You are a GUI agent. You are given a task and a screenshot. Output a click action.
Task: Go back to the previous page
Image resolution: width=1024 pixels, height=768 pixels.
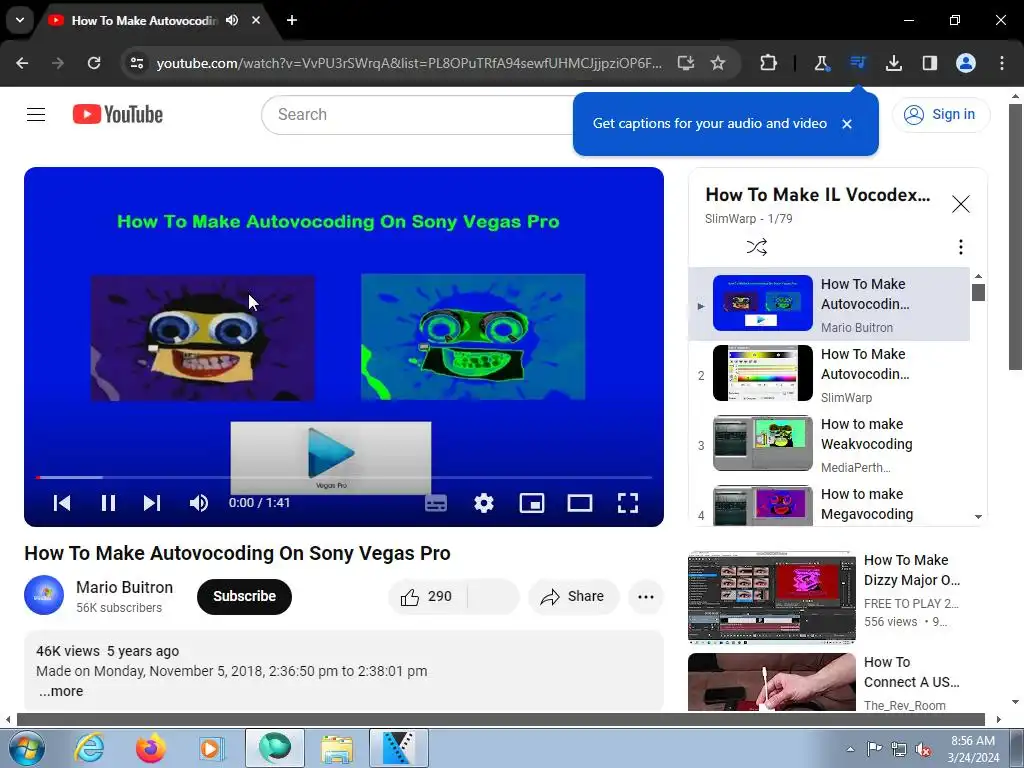(x=22, y=63)
